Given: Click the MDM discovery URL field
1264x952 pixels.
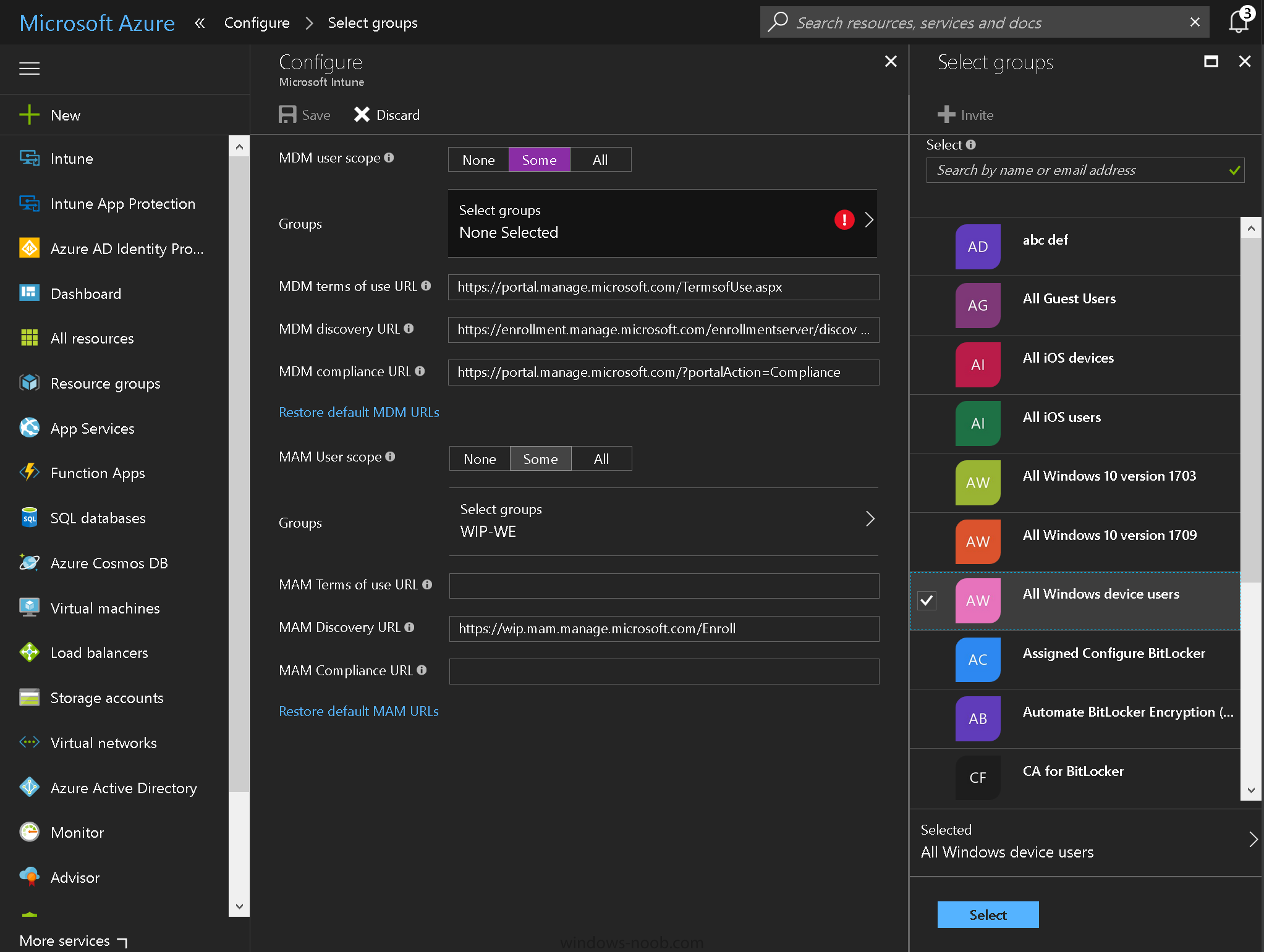Looking at the screenshot, I should [663, 330].
